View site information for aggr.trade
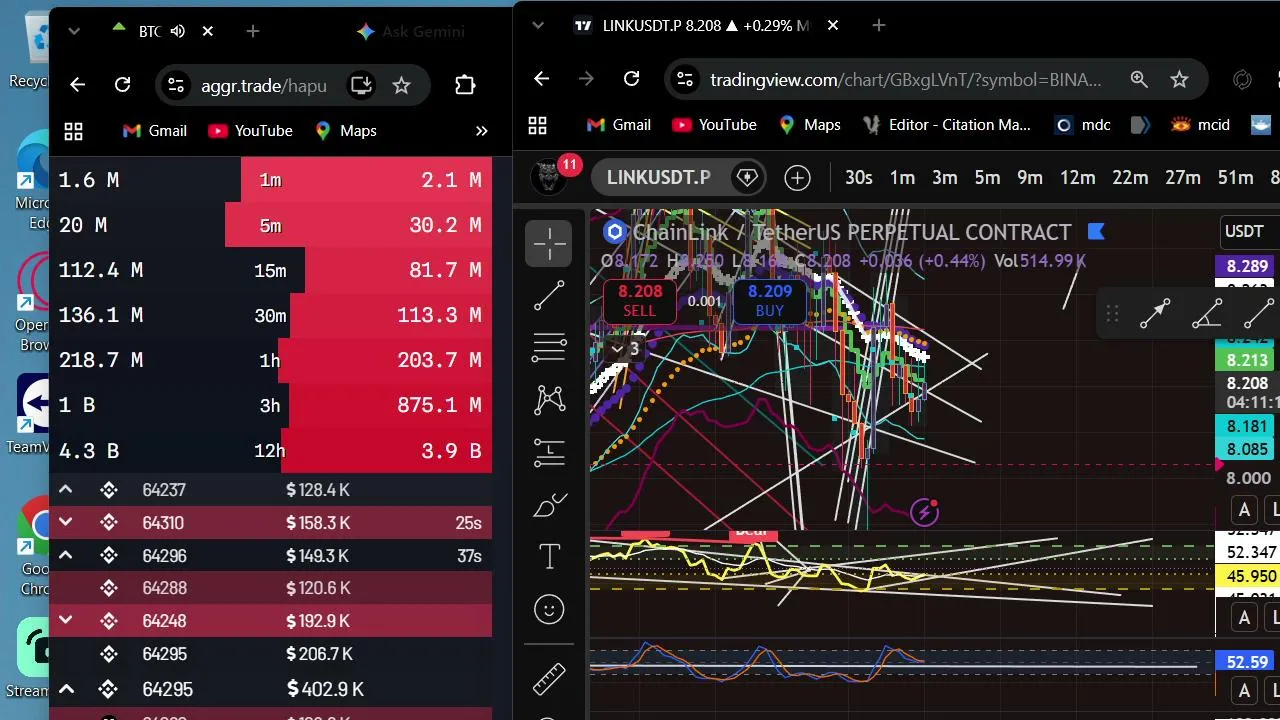Screen dimensions: 1280x720 click(175, 85)
